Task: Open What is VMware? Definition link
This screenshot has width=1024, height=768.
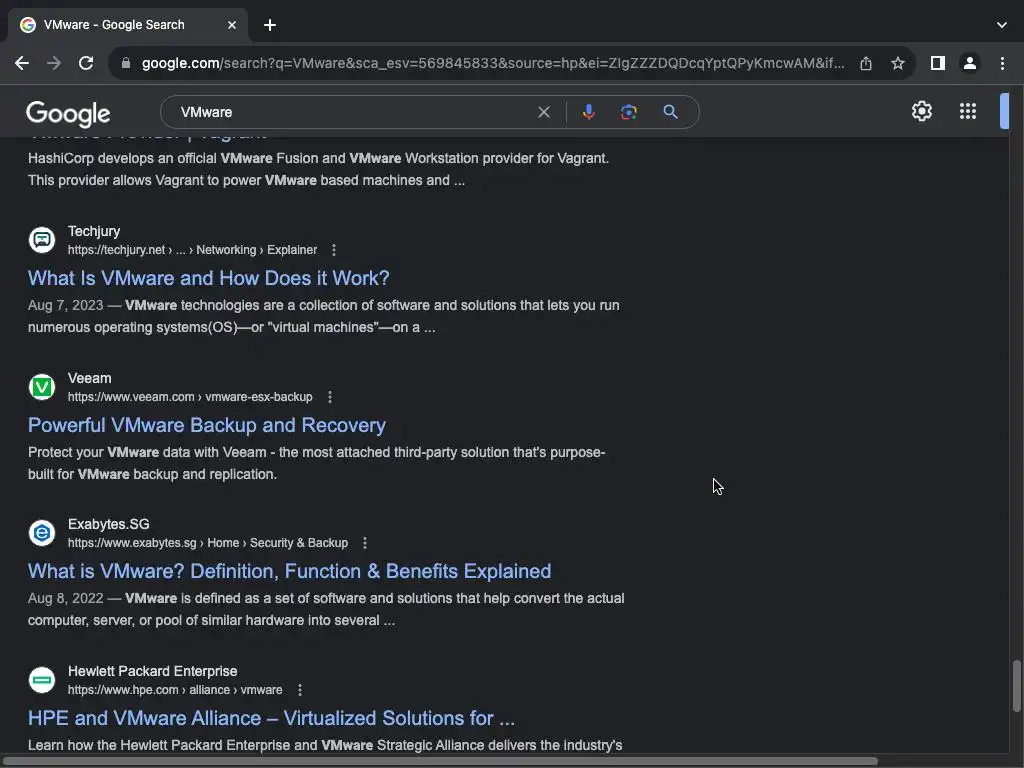Action: [289, 571]
